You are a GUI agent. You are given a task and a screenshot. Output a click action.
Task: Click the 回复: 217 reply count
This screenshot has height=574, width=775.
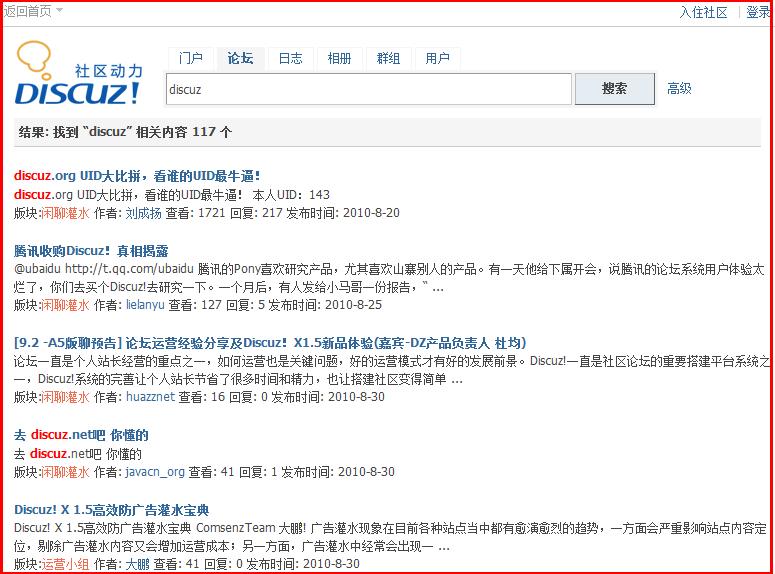click(x=256, y=213)
